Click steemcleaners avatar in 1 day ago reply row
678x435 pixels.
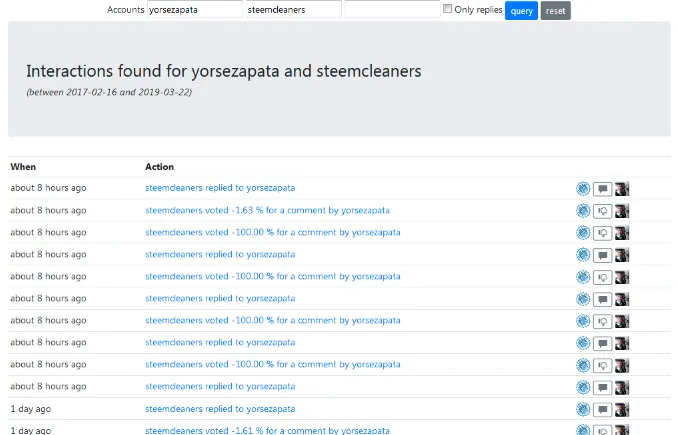click(583, 409)
